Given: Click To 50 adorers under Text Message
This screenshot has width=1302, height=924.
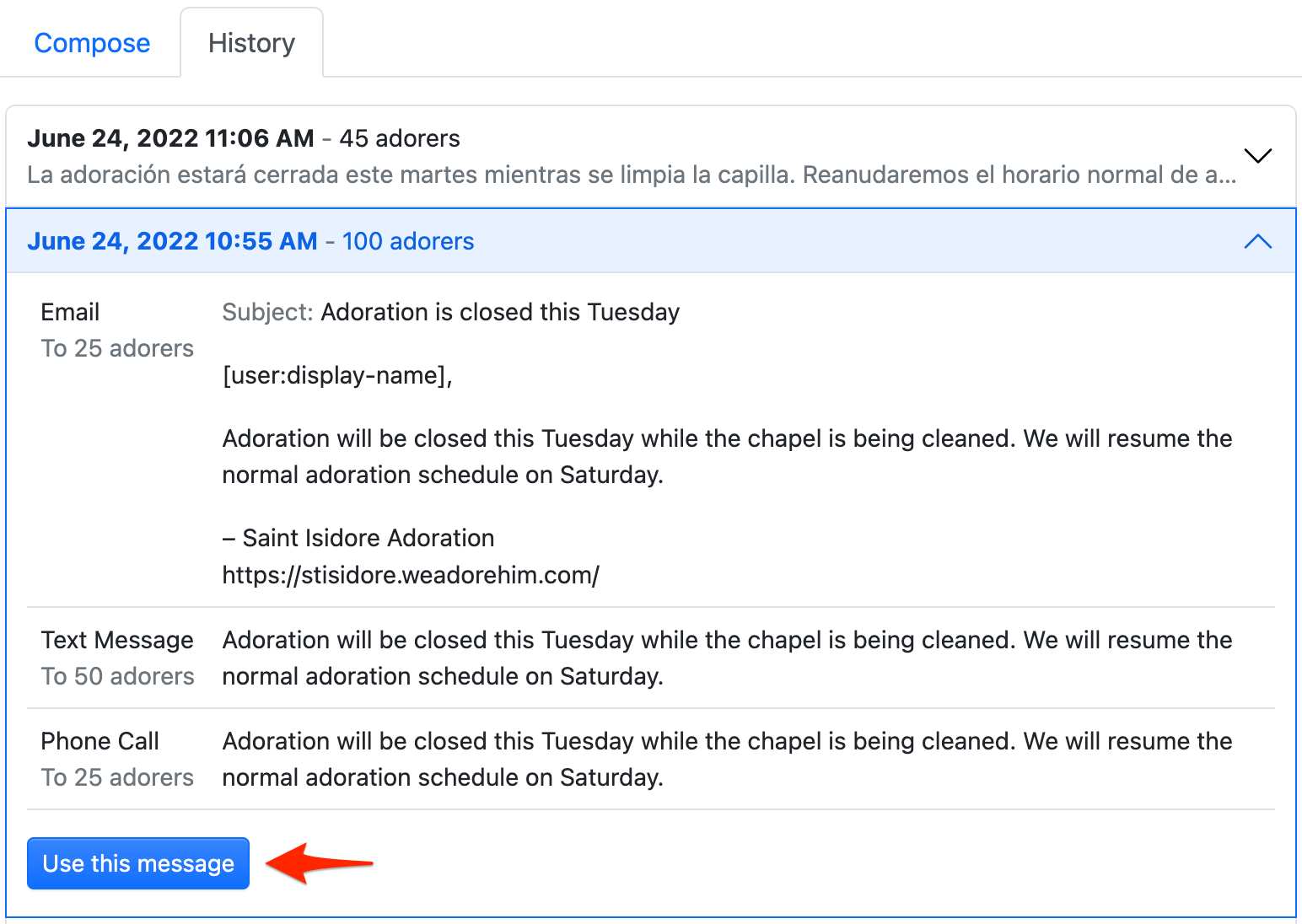Looking at the screenshot, I should click(x=117, y=676).
